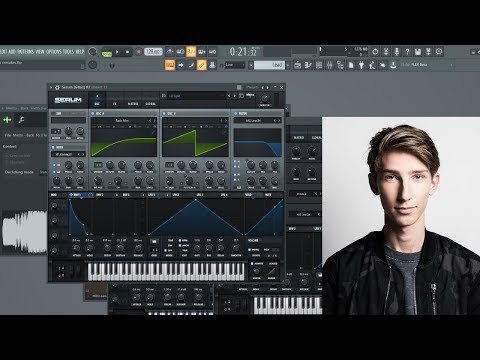The image size is (480, 360).
Task: Open the ADD menu
Action: coord(12,52)
